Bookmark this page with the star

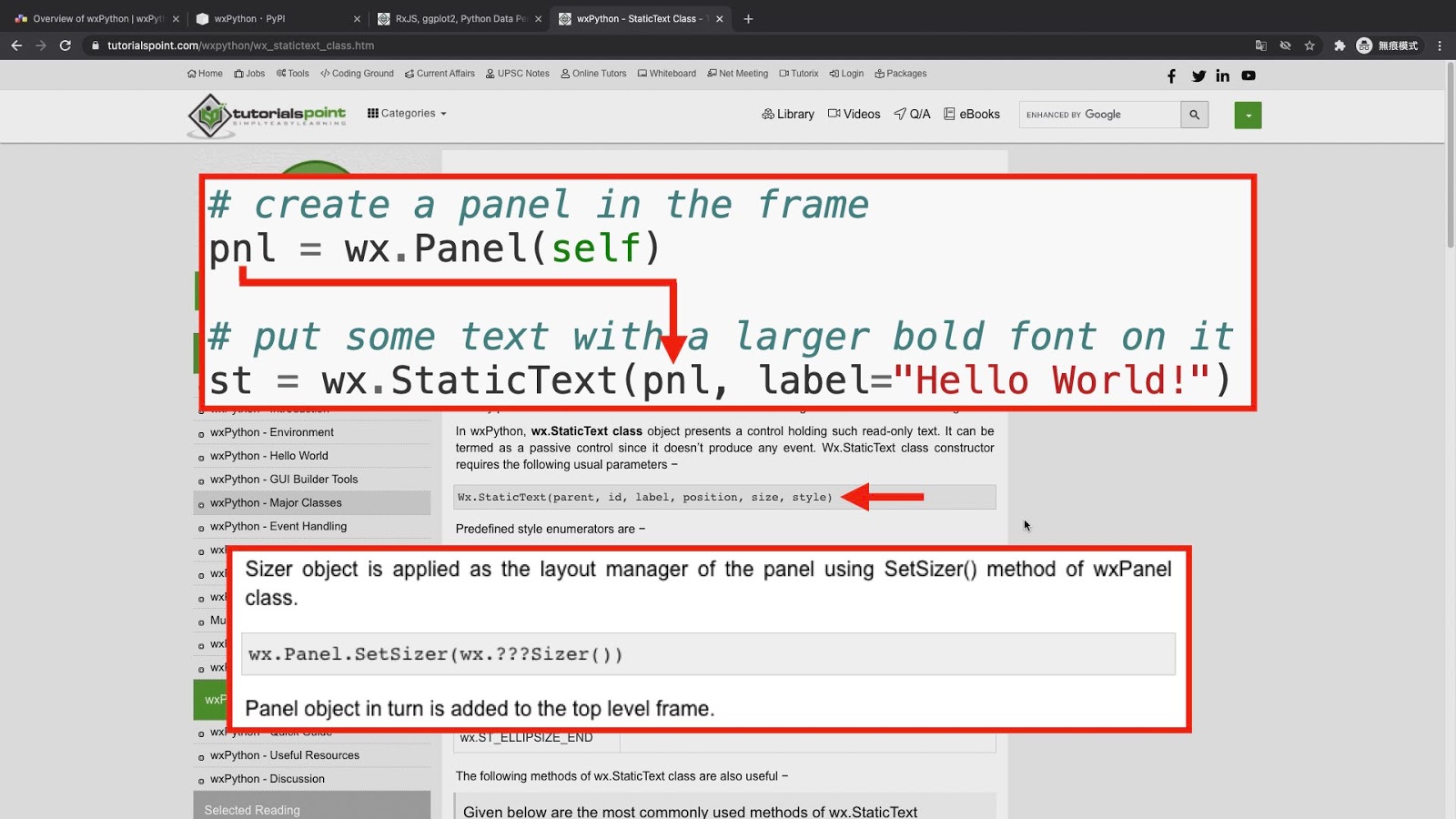pyautogui.click(x=1309, y=45)
